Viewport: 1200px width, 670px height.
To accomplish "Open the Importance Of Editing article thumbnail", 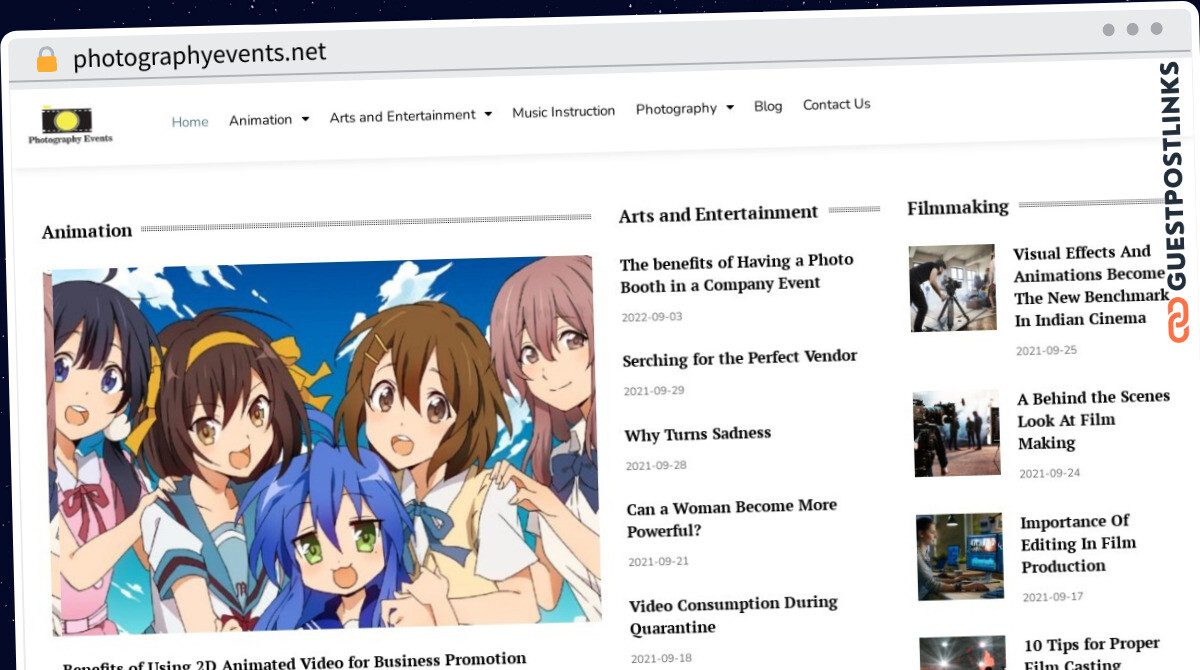I will click(960, 557).
